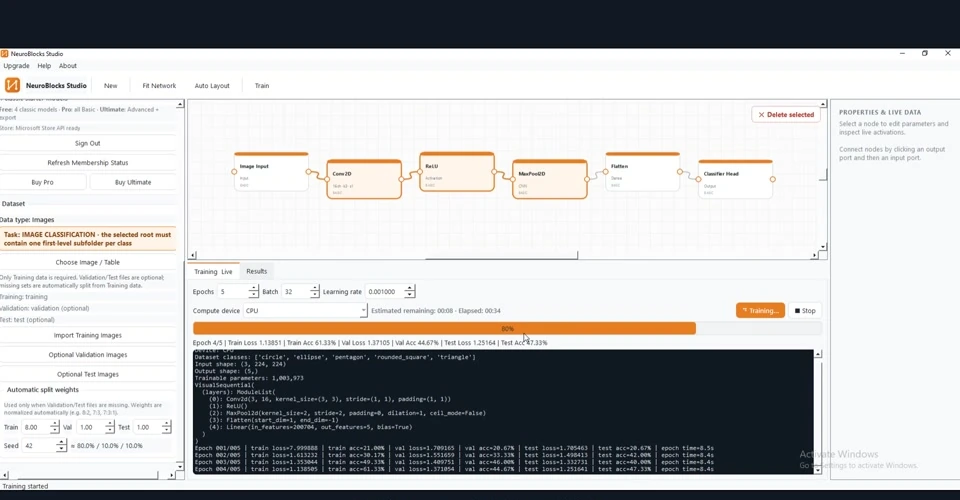Select the Classifier Head node

[735, 179]
